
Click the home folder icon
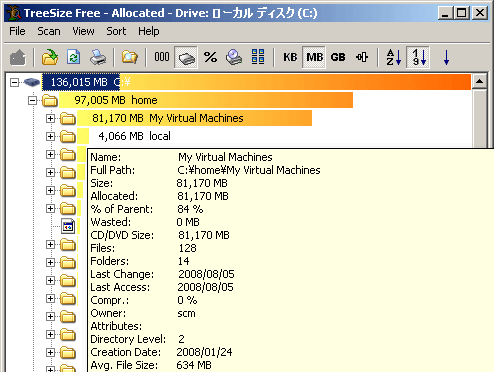[50, 100]
